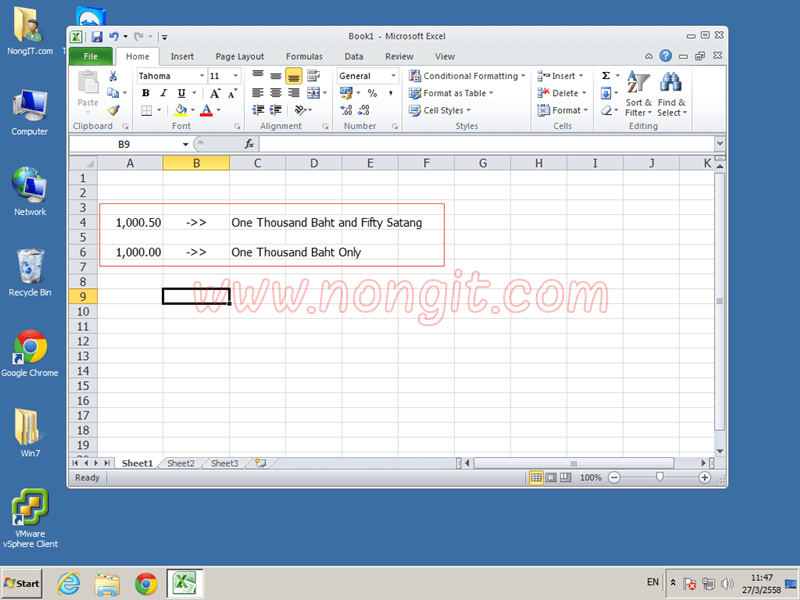
Task: Switch to Page Layout view in status bar
Action: pos(551,478)
